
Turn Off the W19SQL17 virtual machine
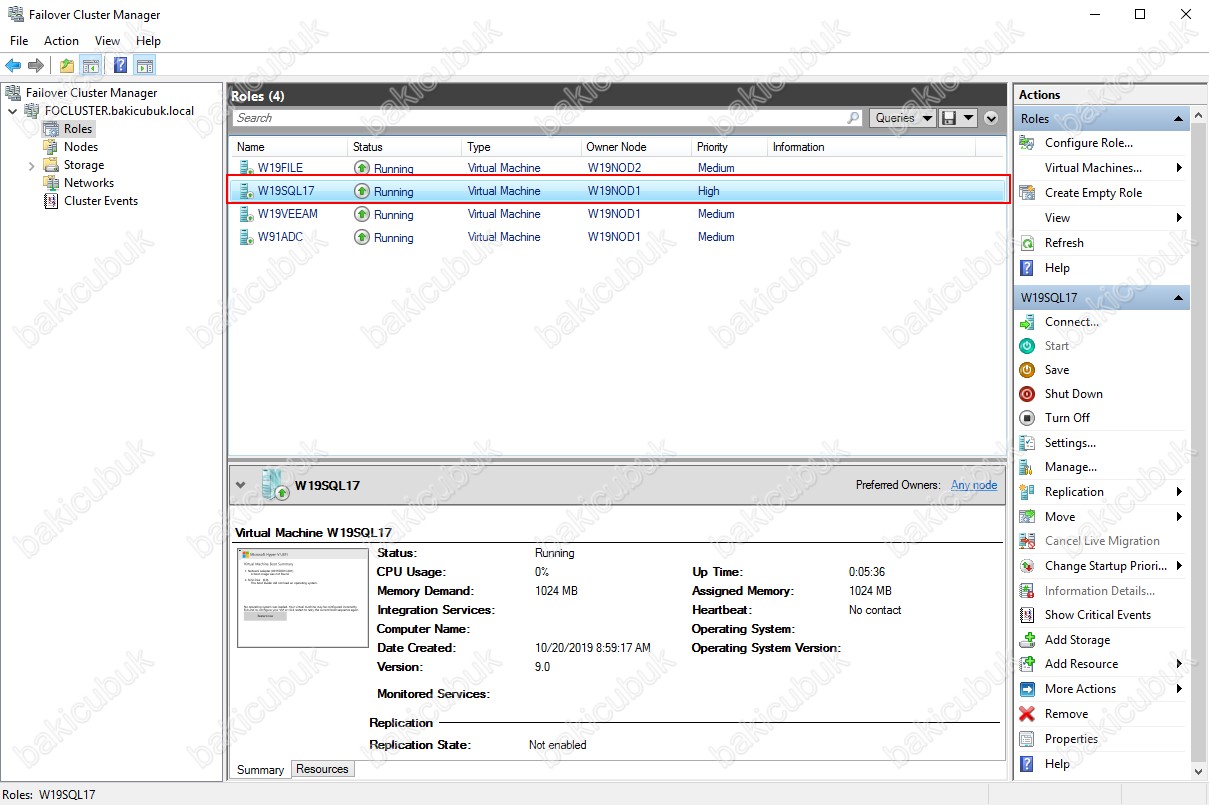click(1068, 418)
